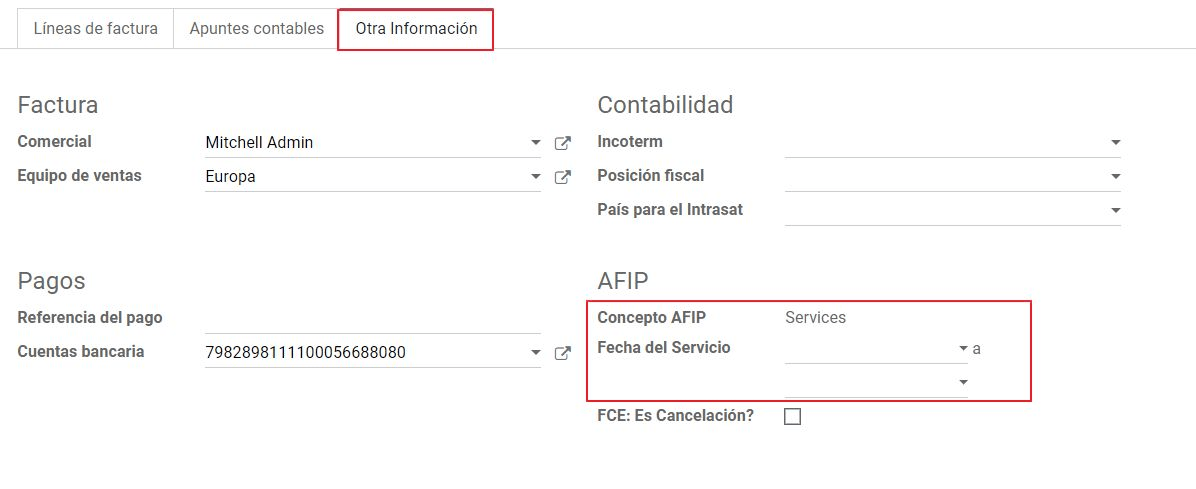Open external link for Cuentas bancaria

(563, 353)
